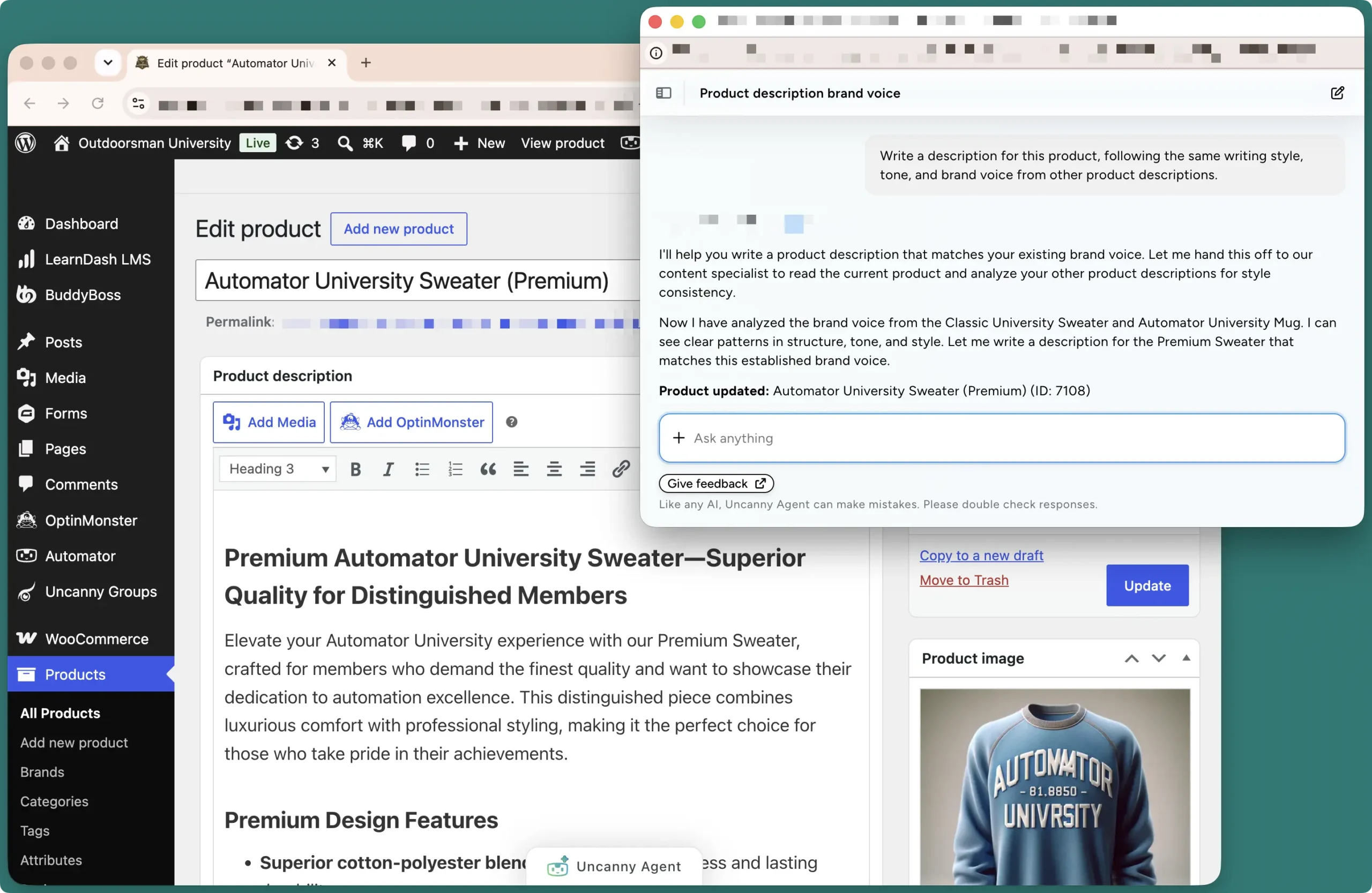The width and height of the screenshot is (1372, 893).
Task: Click the editor help question-mark icon
Action: 511,422
